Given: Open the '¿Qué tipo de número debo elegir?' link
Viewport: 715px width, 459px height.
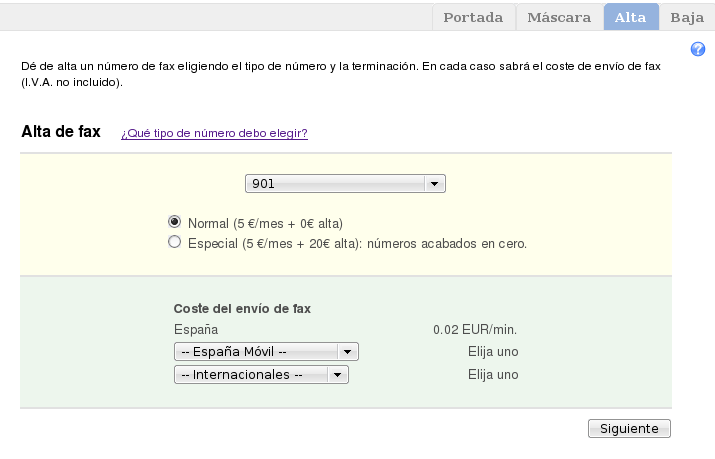Looking at the screenshot, I should 214,133.
